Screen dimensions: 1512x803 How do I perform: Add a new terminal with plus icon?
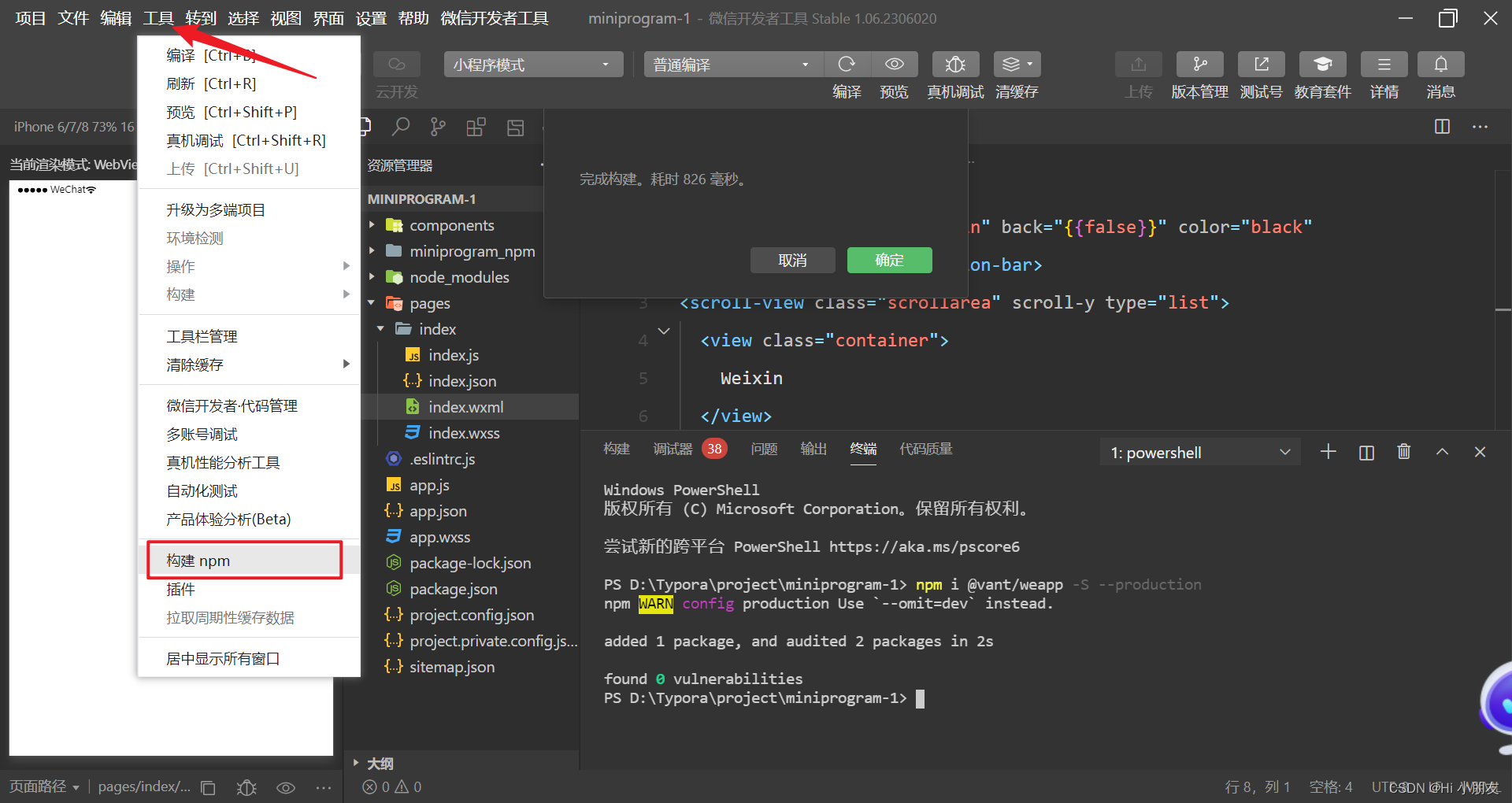point(1328,452)
